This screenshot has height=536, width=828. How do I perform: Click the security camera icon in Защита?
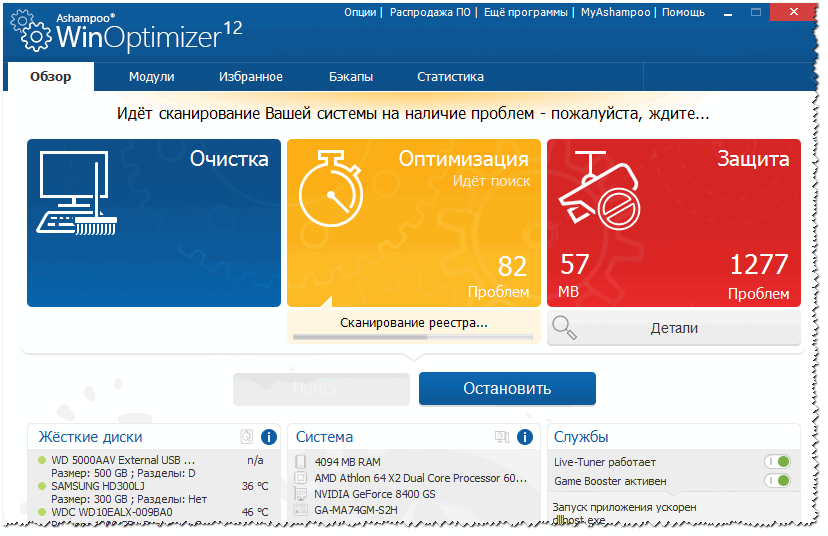point(599,190)
